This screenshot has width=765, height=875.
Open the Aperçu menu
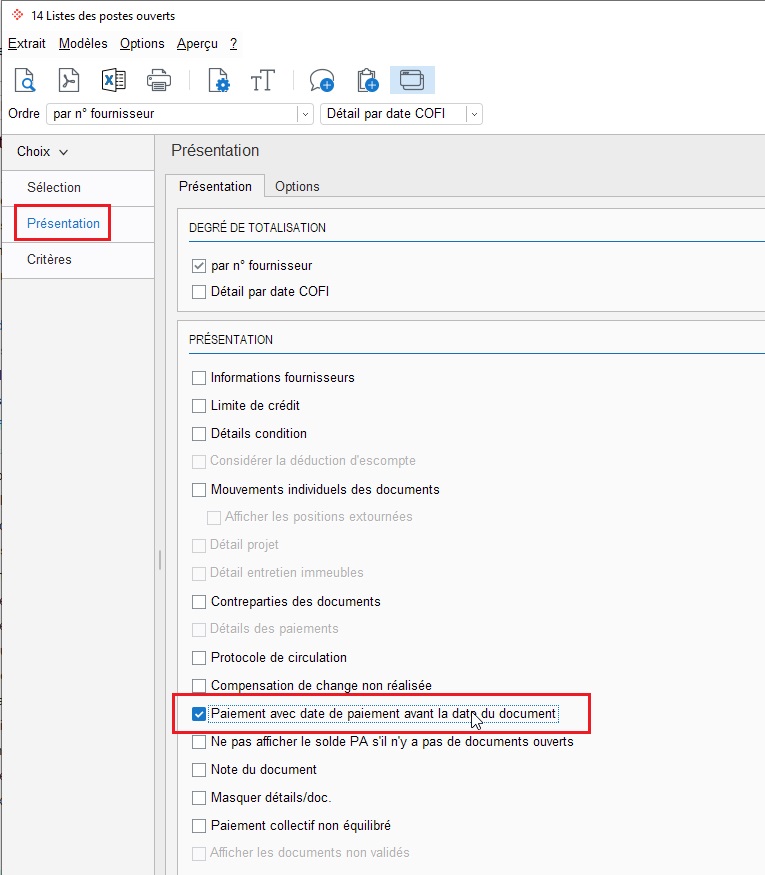[x=198, y=44]
